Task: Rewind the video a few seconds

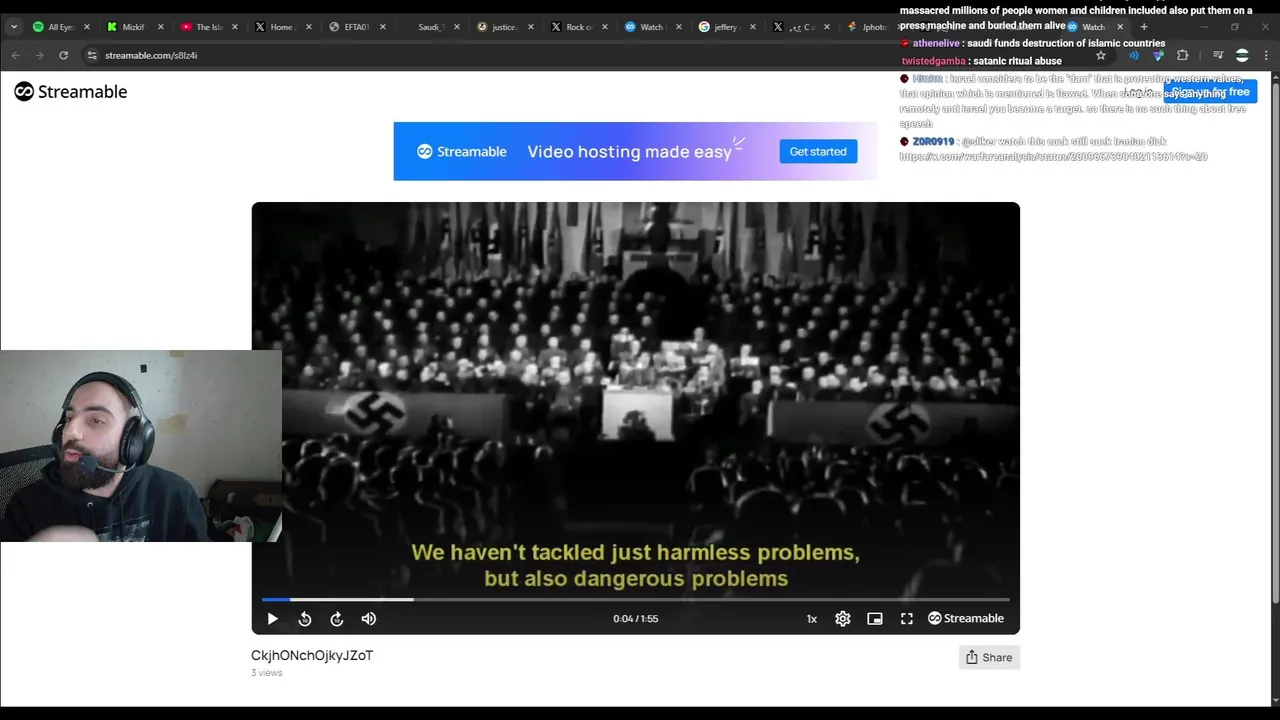Action: (x=305, y=619)
